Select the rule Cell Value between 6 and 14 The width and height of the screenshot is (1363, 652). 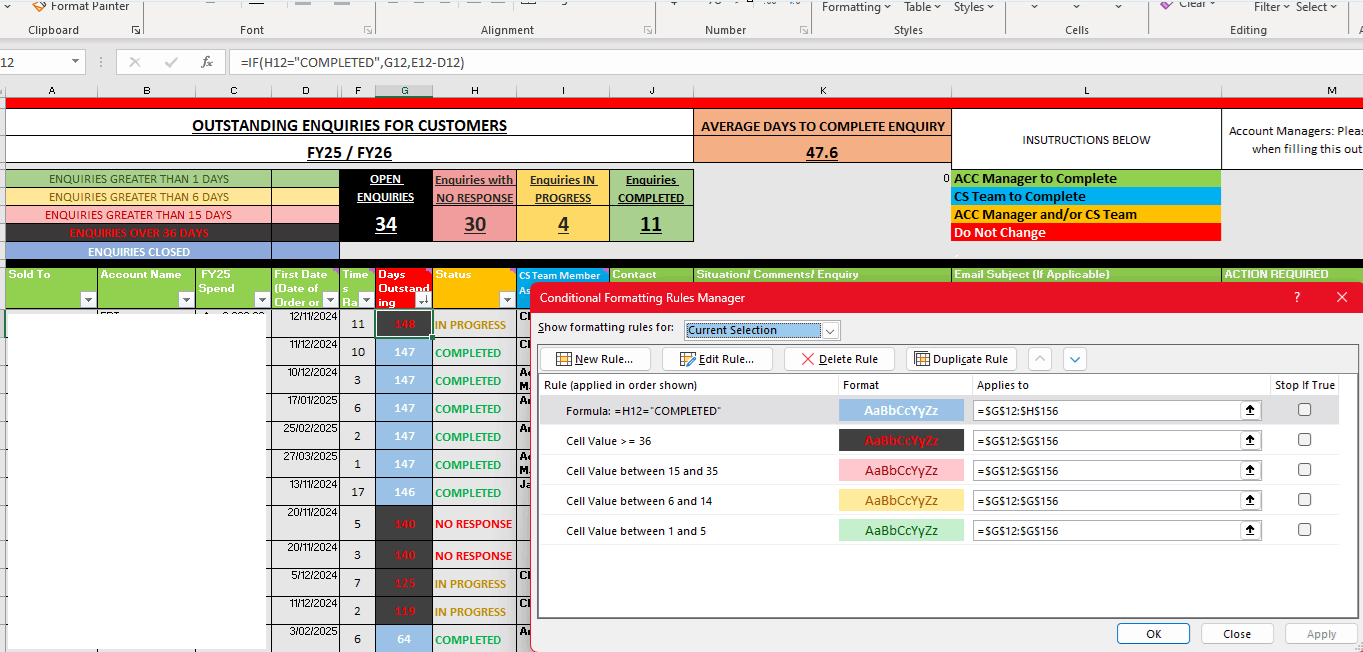click(x=639, y=500)
